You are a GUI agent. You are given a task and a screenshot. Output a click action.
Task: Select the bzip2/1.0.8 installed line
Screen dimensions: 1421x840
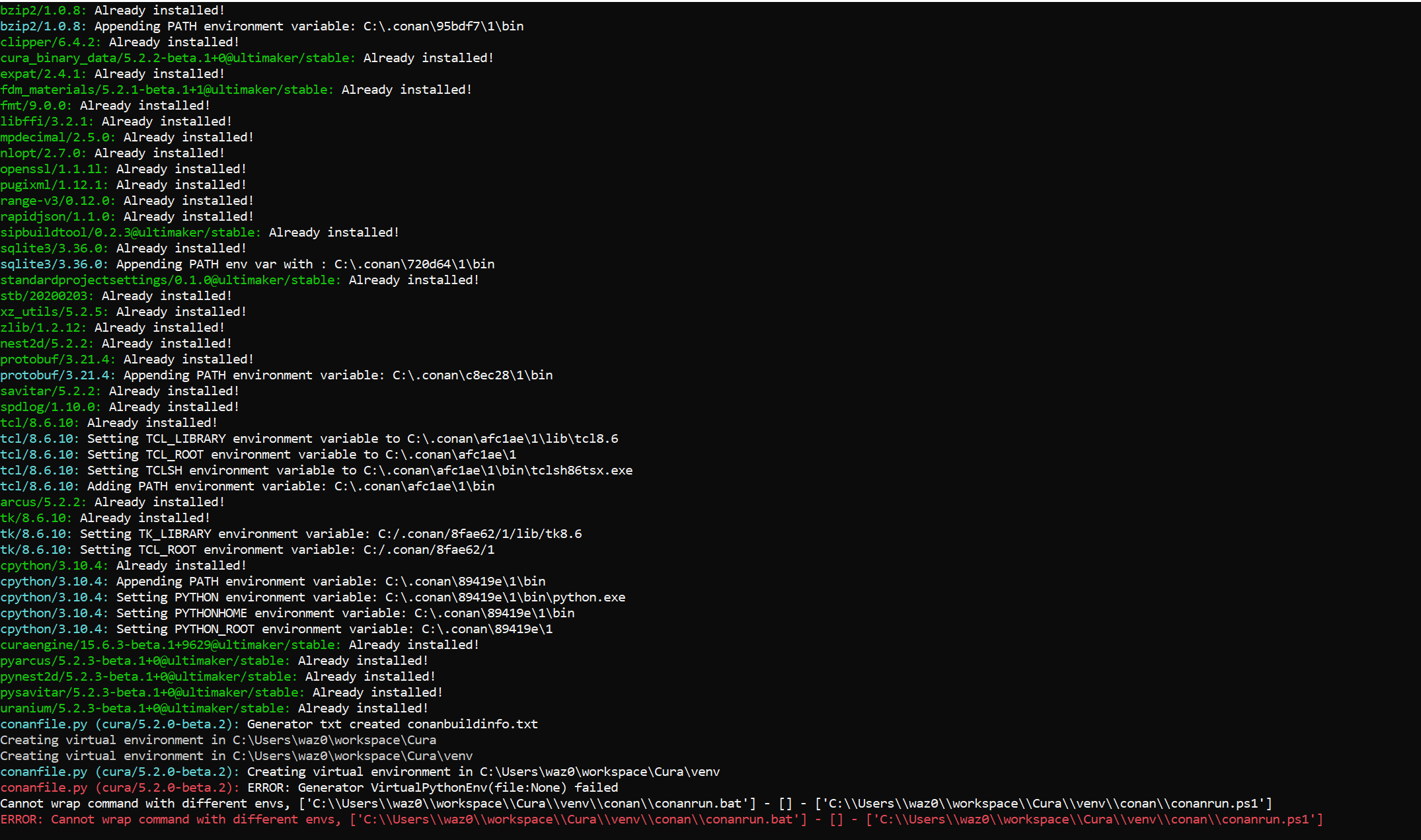click(112, 10)
